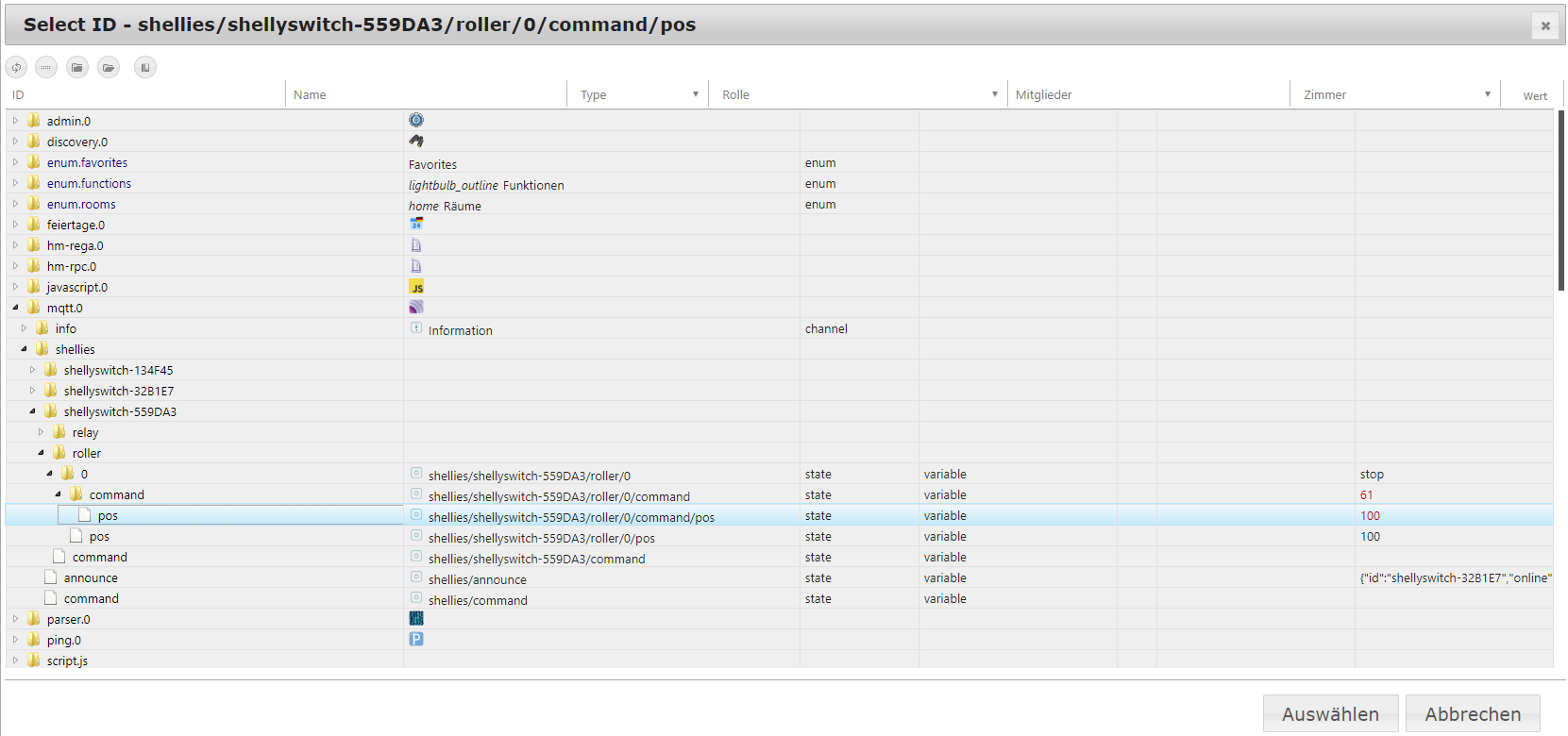The height and width of the screenshot is (736, 1568).
Task: Expand the shellyswitch-134F45 node
Action: click(x=32, y=369)
